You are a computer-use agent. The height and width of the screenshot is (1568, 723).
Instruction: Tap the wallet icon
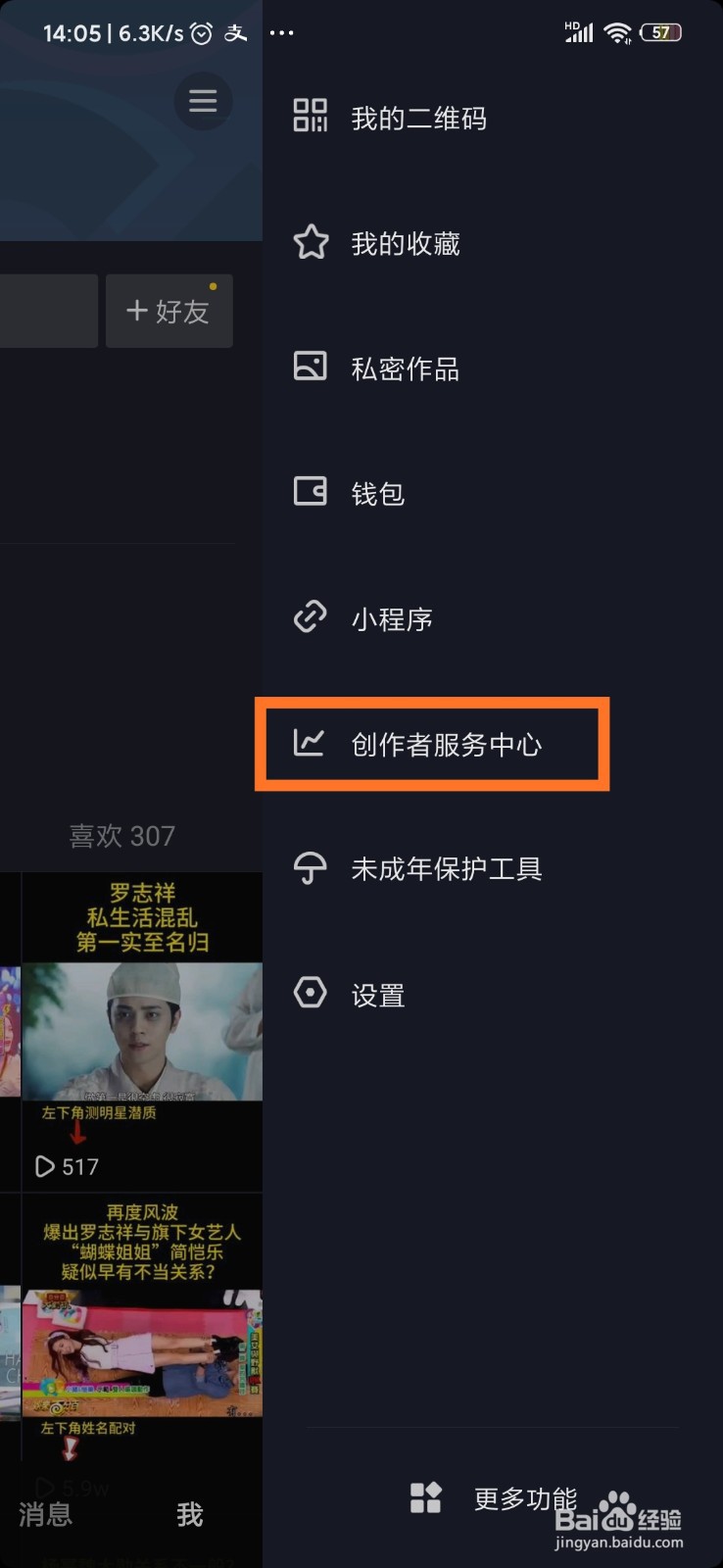pos(311,491)
